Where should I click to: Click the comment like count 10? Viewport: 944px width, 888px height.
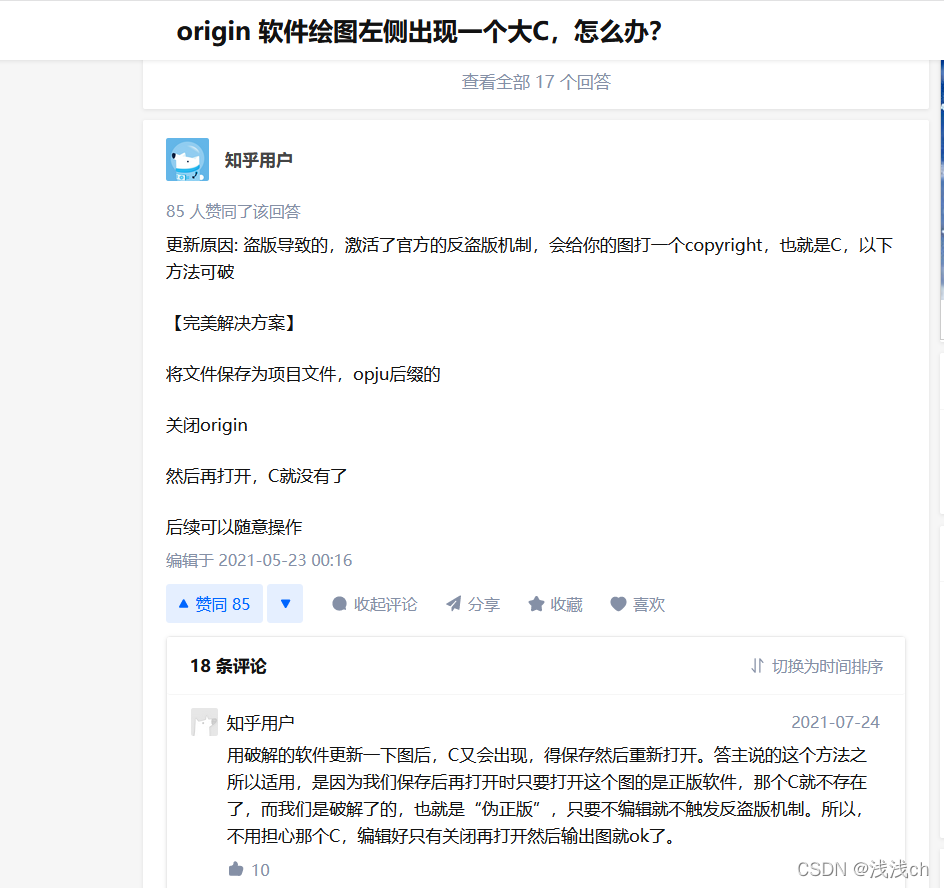[x=260, y=870]
